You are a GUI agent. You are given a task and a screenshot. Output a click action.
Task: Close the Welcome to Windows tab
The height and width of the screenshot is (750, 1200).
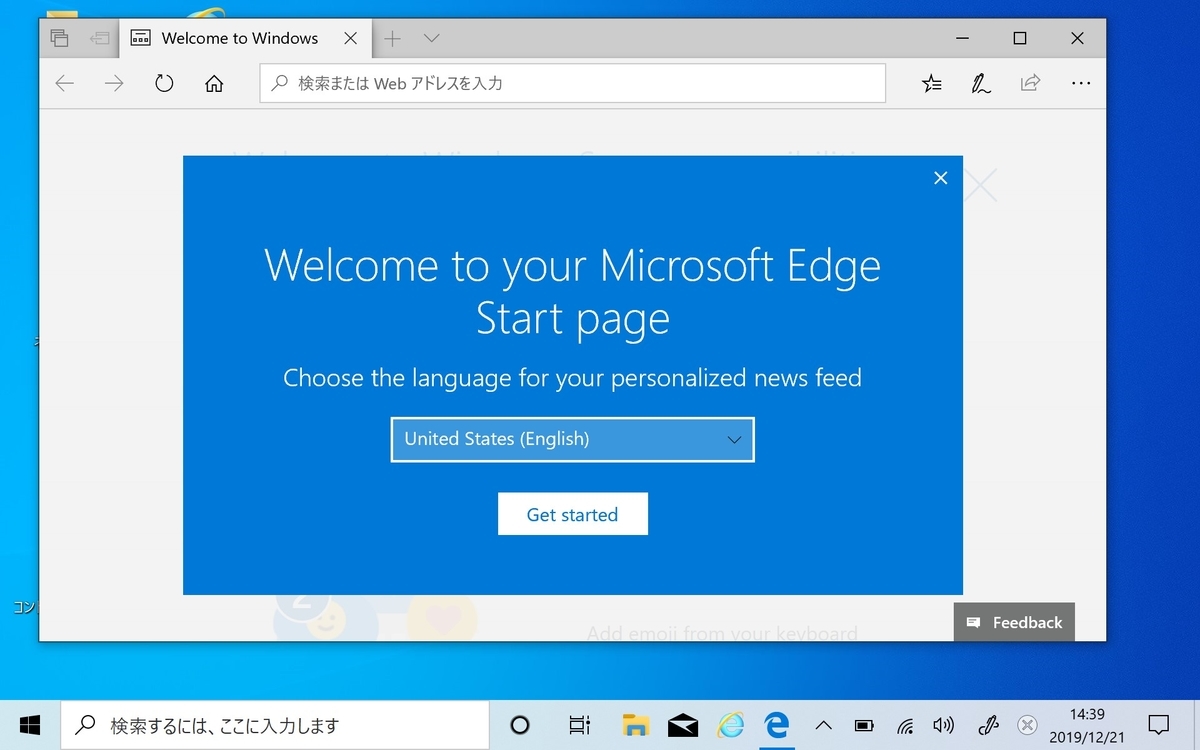(x=351, y=38)
